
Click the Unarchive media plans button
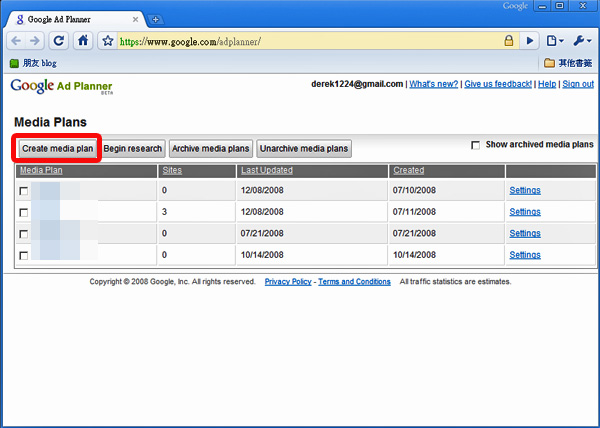pos(304,148)
